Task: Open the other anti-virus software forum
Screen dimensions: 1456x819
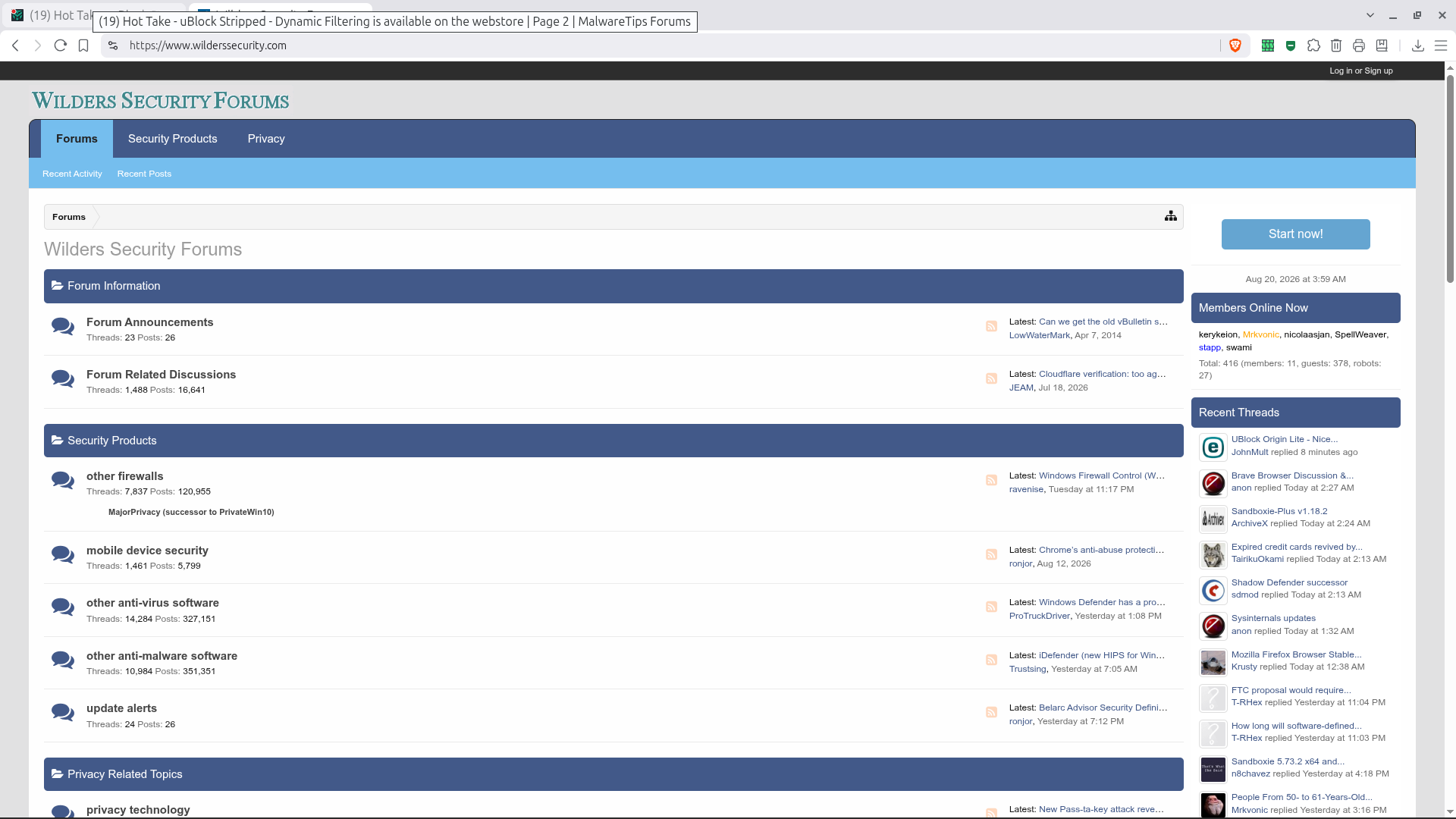Action: [152, 603]
